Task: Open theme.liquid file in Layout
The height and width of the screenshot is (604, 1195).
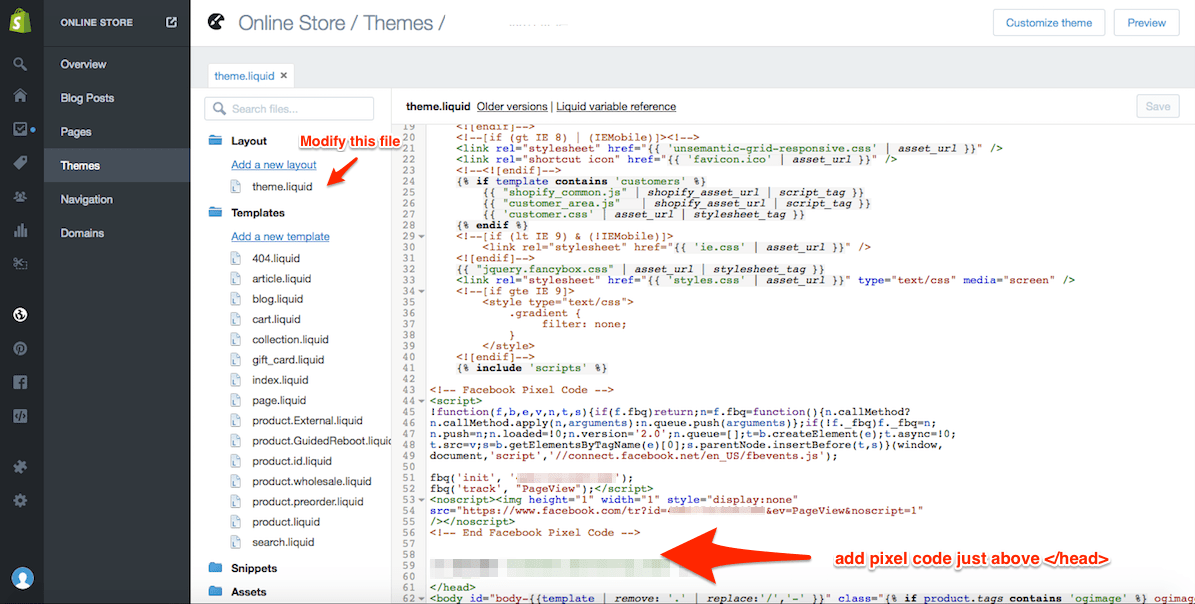Action: (282, 186)
